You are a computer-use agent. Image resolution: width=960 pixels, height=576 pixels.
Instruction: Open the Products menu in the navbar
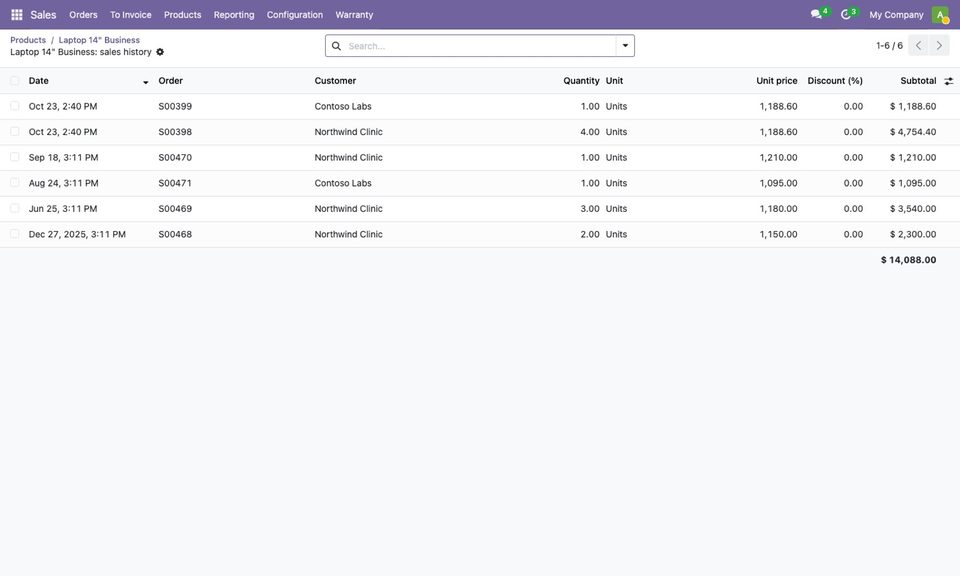[x=182, y=15]
